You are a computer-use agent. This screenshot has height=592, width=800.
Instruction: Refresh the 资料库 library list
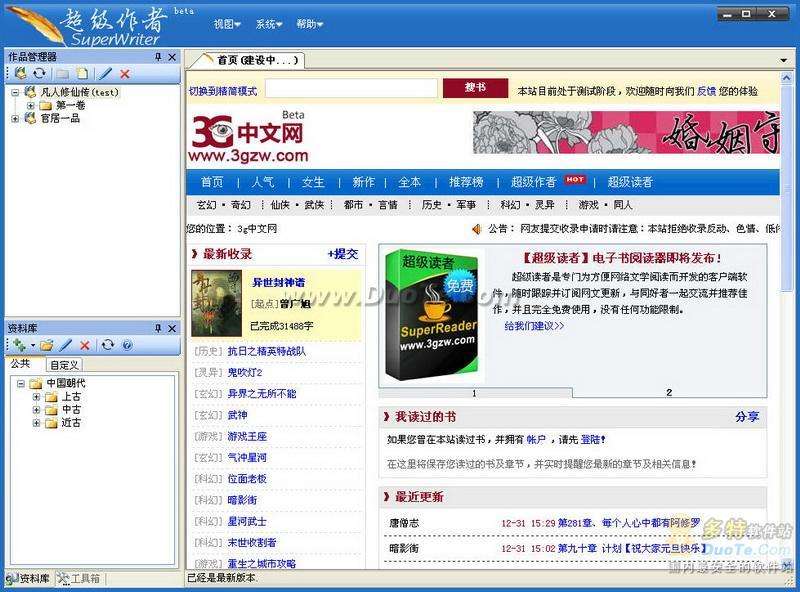tap(107, 345)
